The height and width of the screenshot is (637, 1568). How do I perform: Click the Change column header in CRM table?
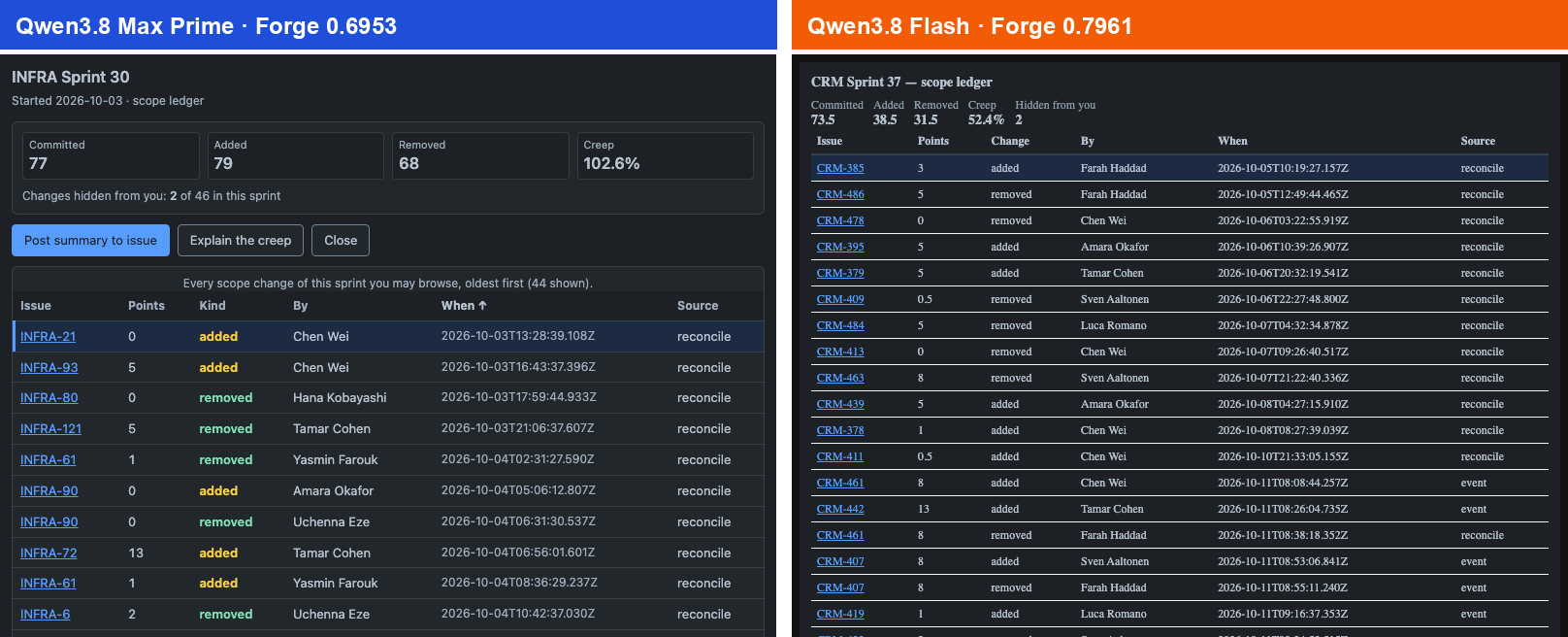(1010, 141)
